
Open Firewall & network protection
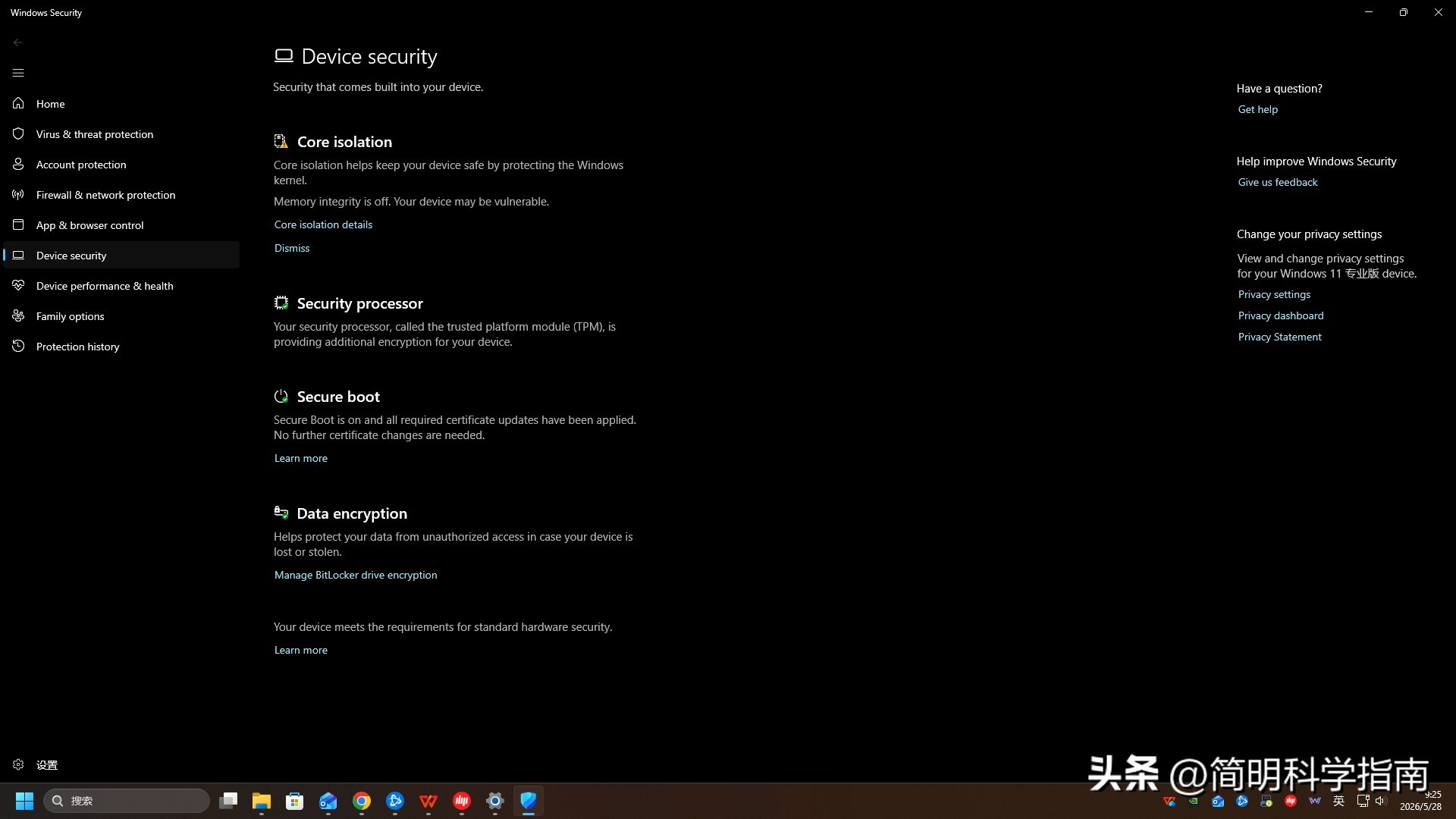[x=121, y=195]
